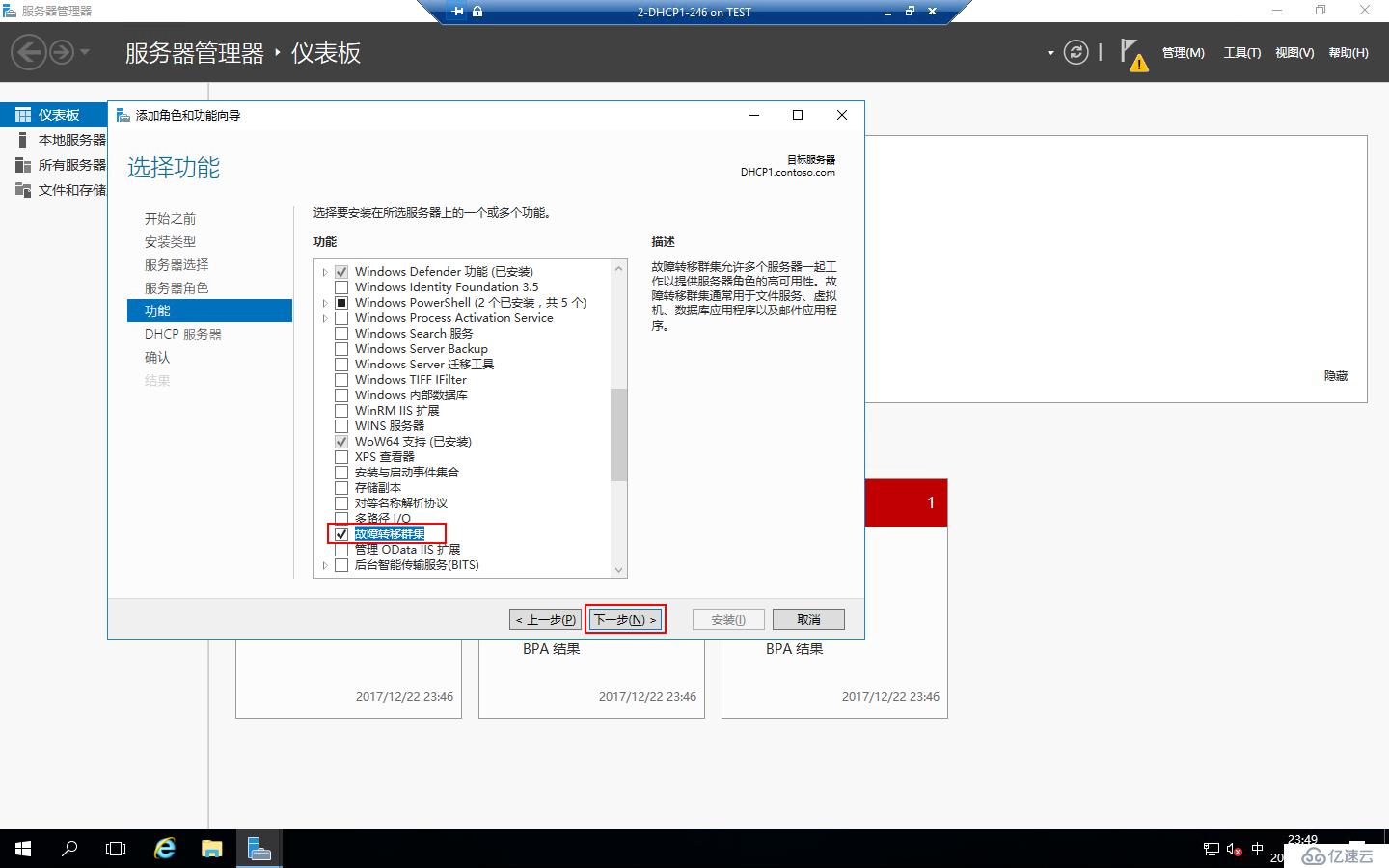Image resolution: width=1389 pixels, height=868 pixels.
Task: Open the notifications flag with warning
Action: [x=1133, y=55]
